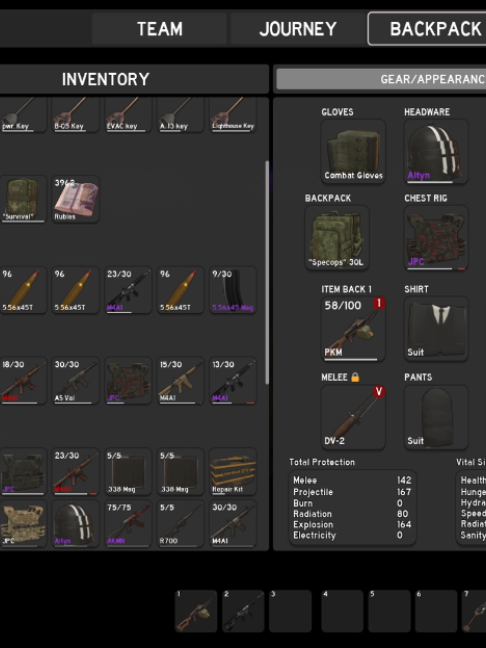The width and height of the screenshot is (486, 648).
Task: Click the Lighthouse Key item
Action: tap(233, 115)
